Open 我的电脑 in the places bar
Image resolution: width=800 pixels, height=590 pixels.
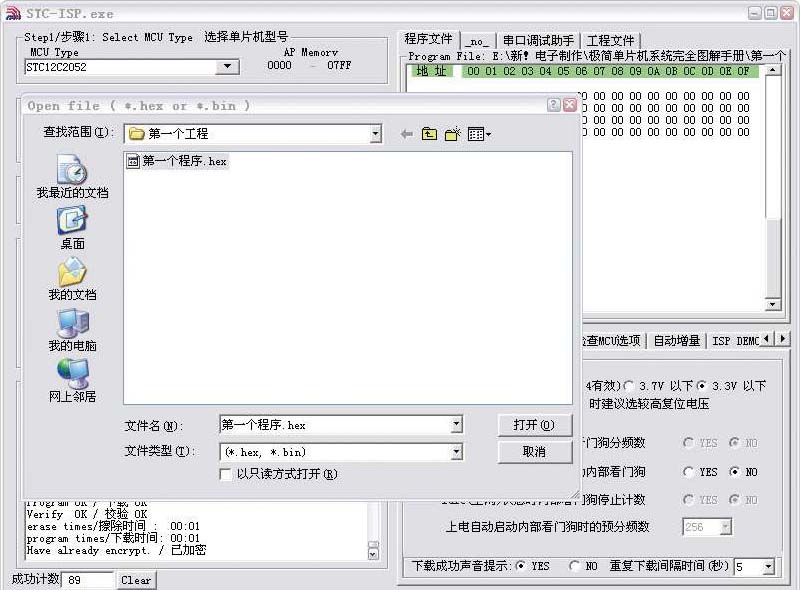click(x=72, y=330)
